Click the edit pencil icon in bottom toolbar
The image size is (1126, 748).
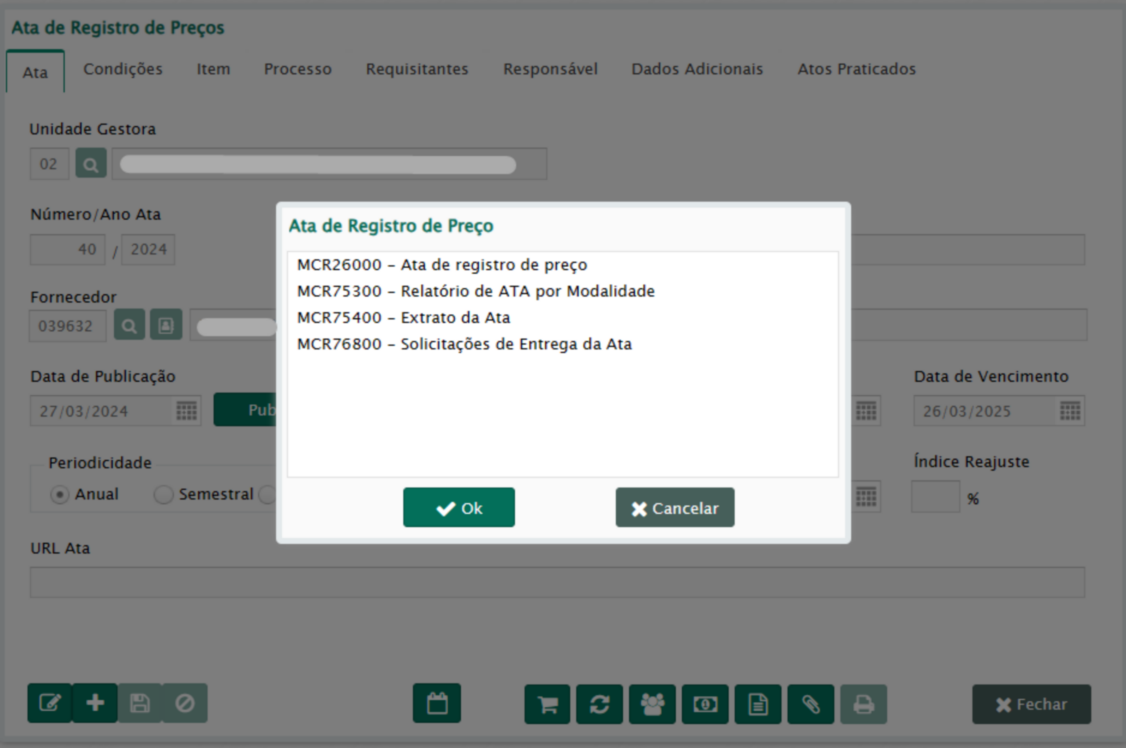tap(49, 704)
